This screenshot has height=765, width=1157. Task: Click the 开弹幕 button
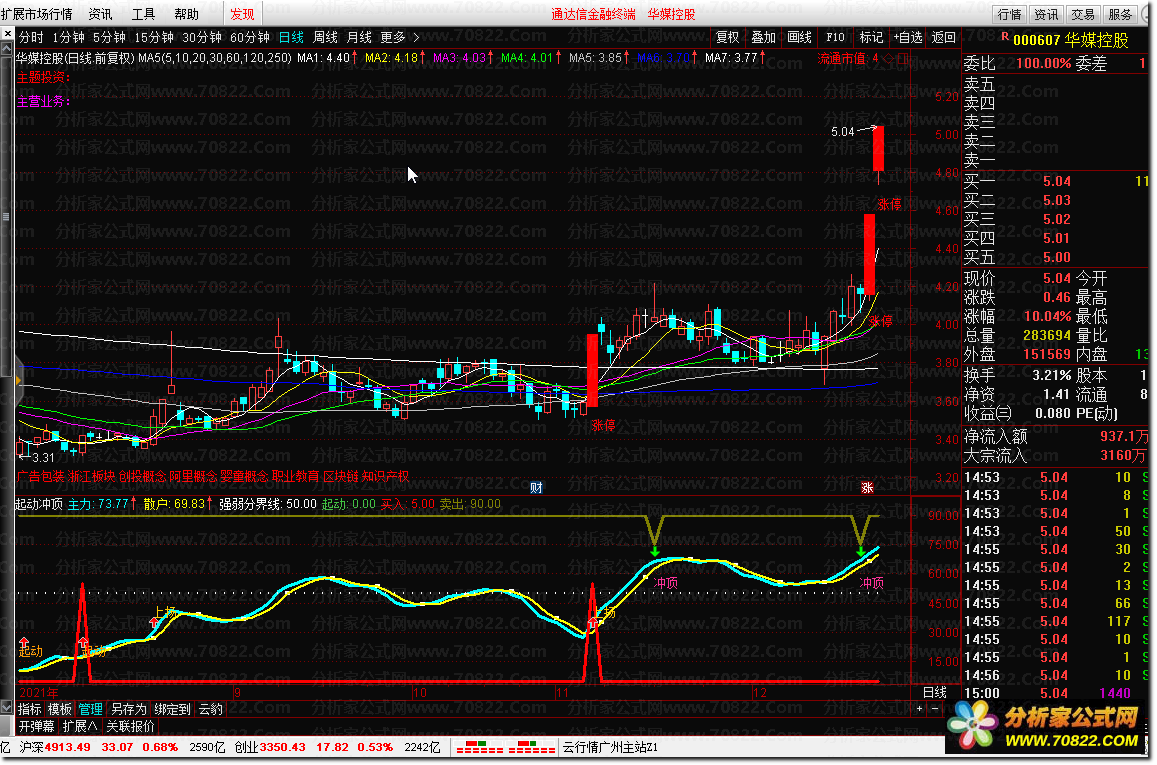pos(37,727)
